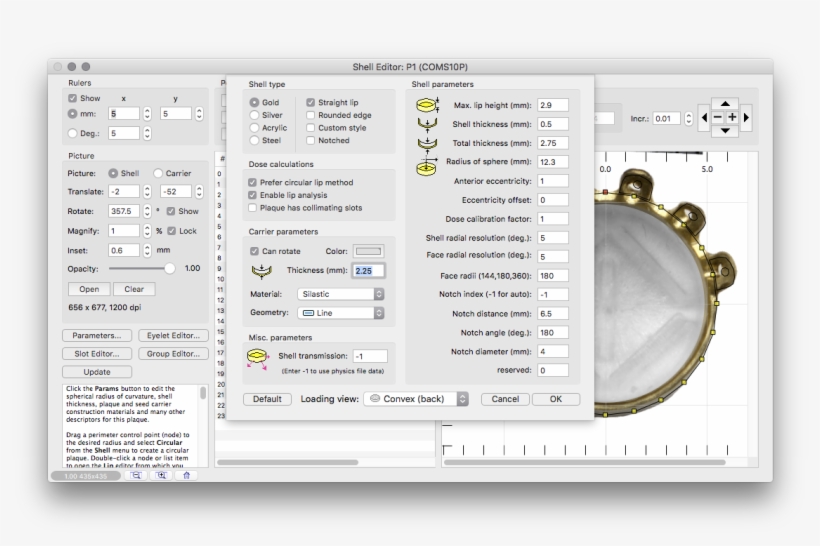Select Deg. ruler units radio

click(x=72, y=133)
